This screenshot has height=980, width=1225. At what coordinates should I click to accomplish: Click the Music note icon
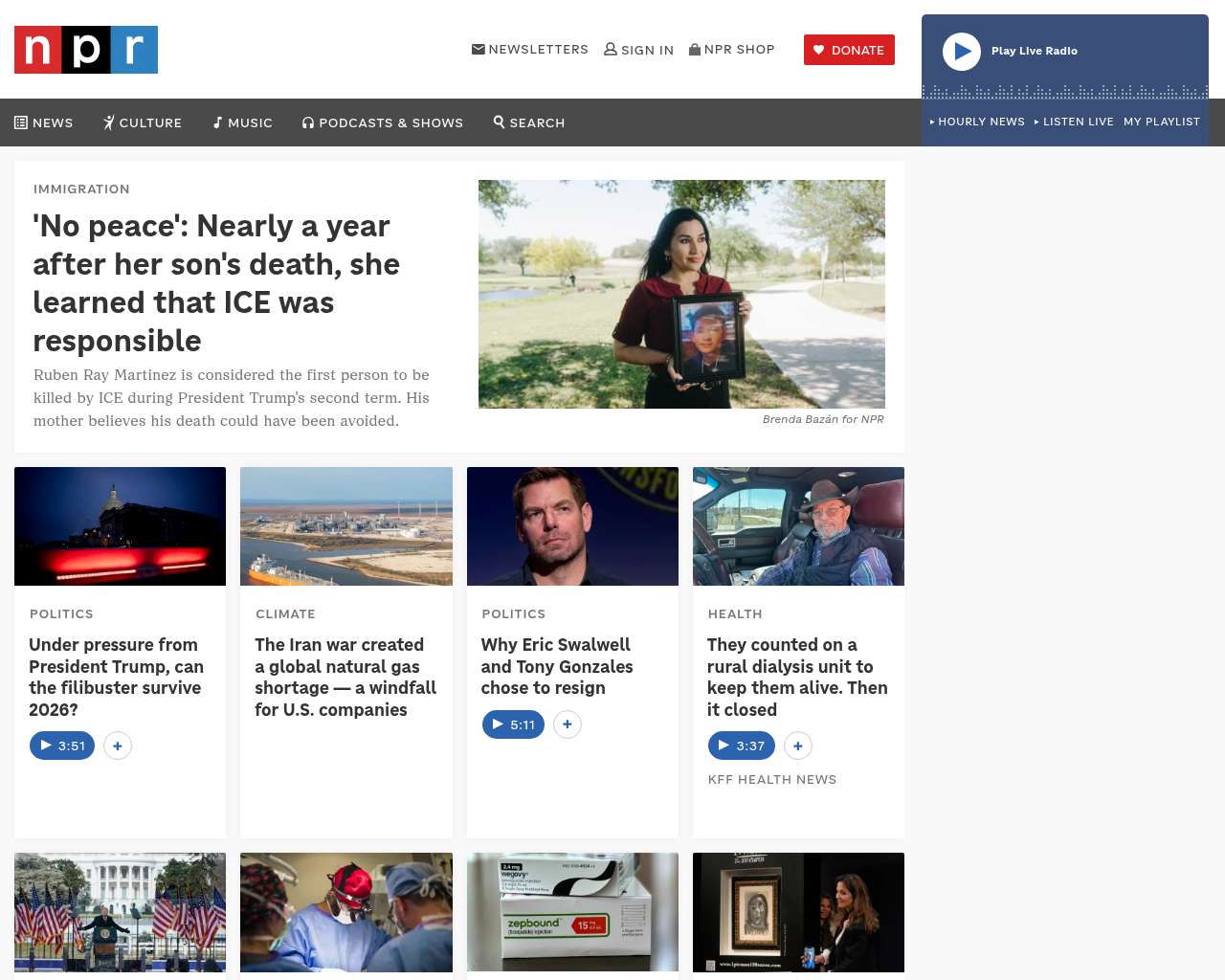pyautogui.click(x=217, y=122)
